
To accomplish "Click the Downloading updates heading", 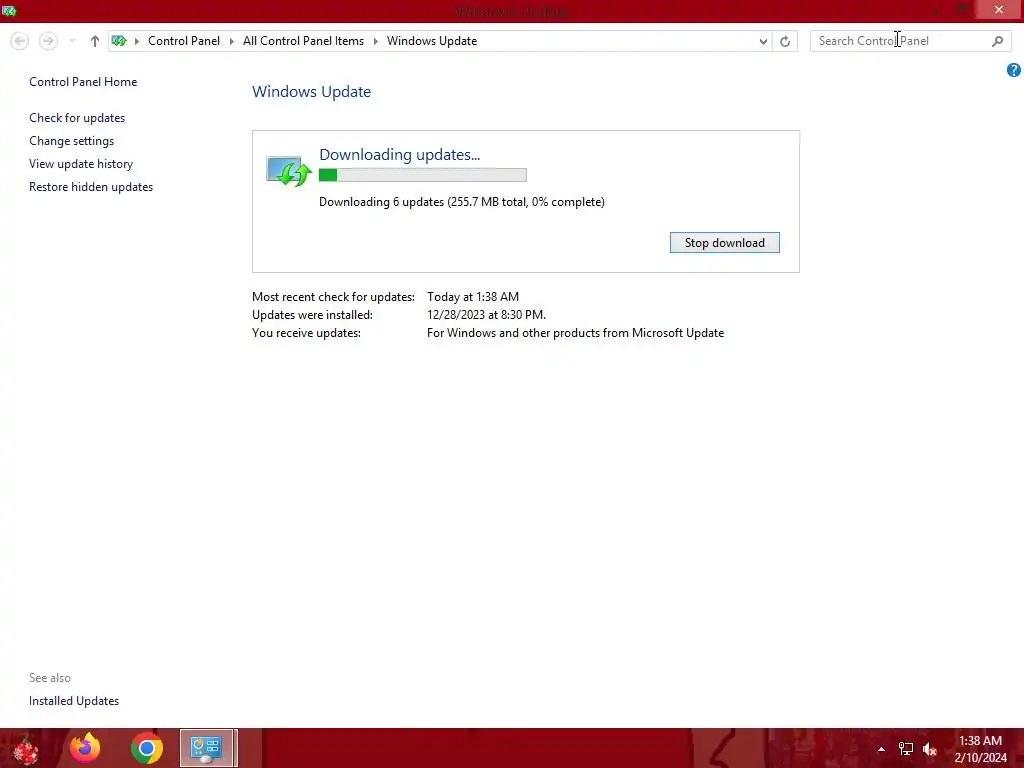I will (399, 155).
